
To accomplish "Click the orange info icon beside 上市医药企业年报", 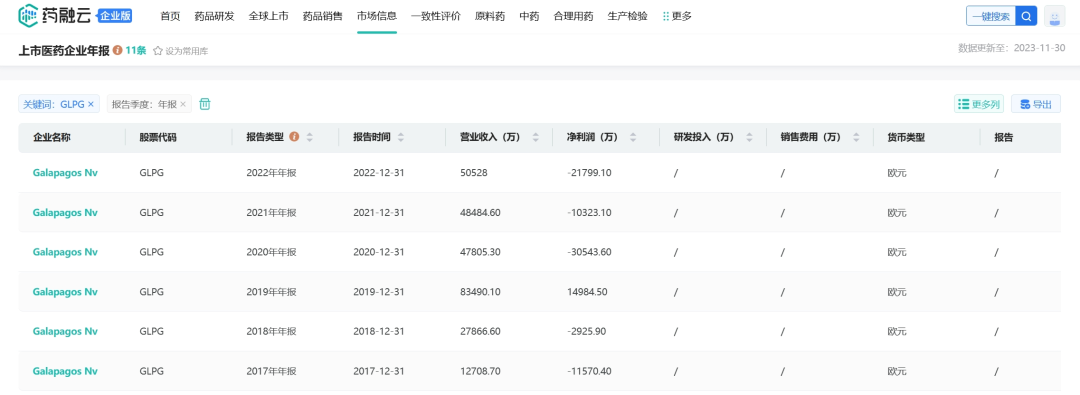I will point(118,50).
